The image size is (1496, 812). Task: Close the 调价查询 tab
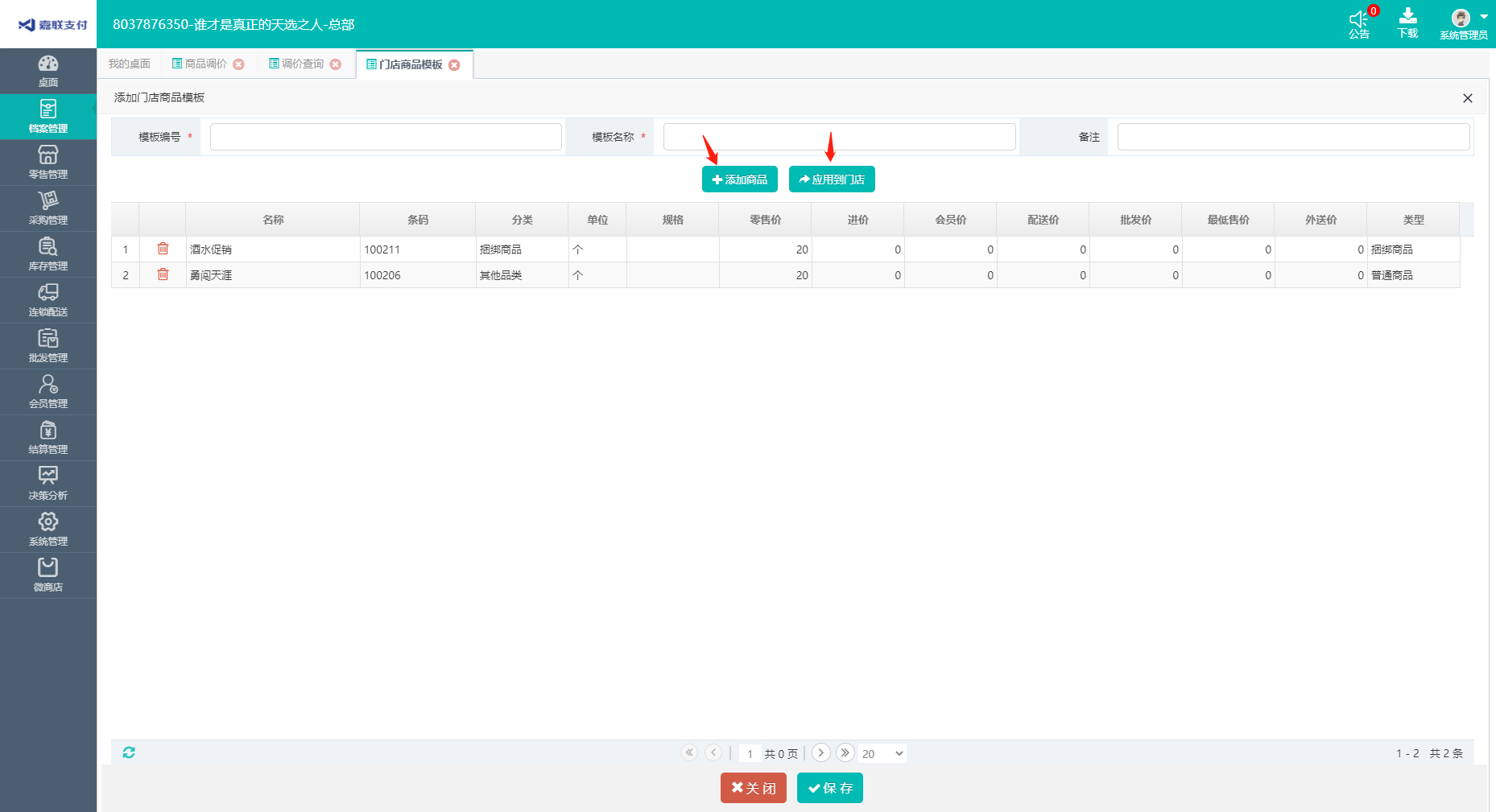click(336, 64)
